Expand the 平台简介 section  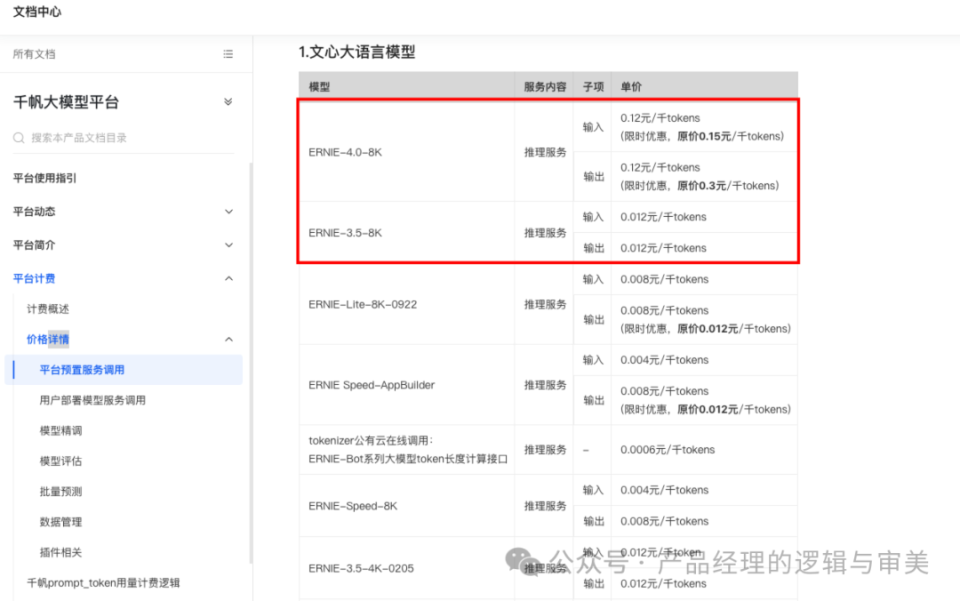[228, 245]
